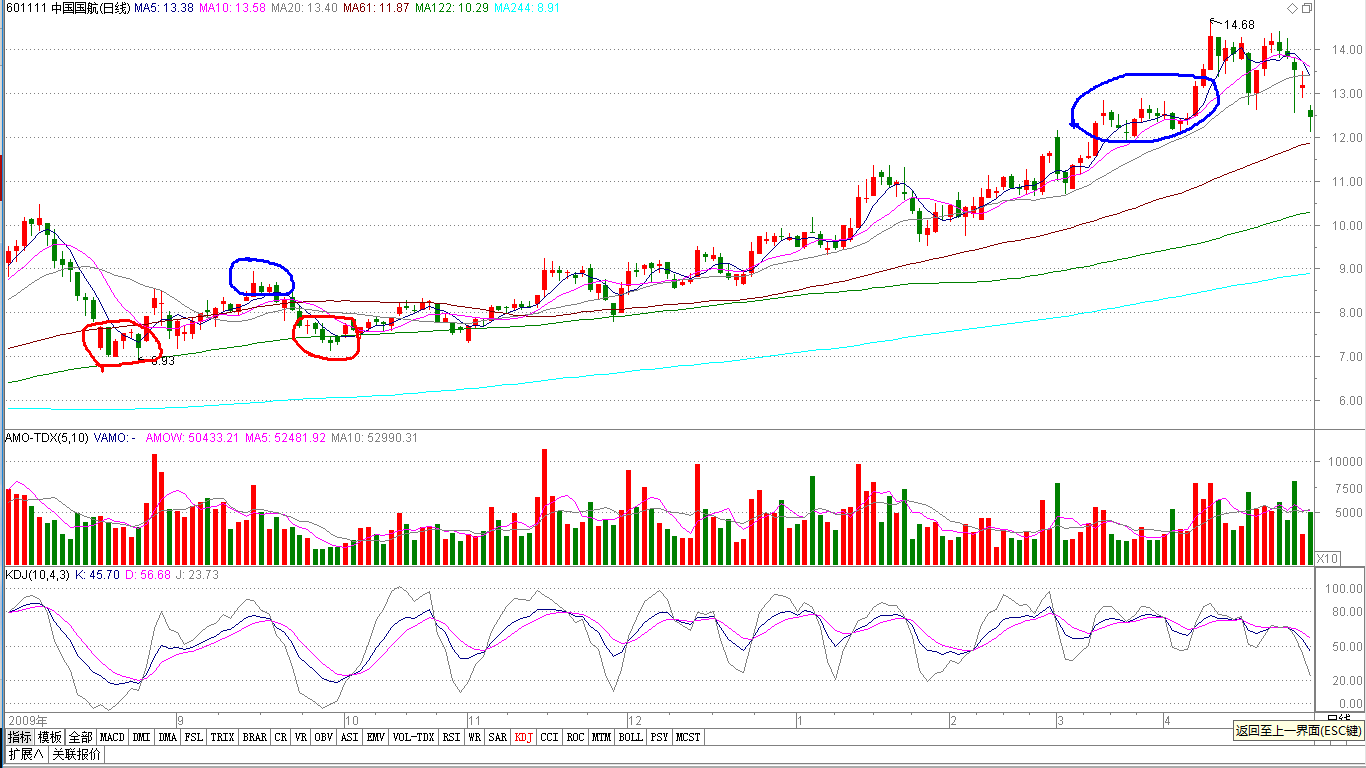Open the EMV indicator
This screenshot has width=1366, height=768.
375,737
